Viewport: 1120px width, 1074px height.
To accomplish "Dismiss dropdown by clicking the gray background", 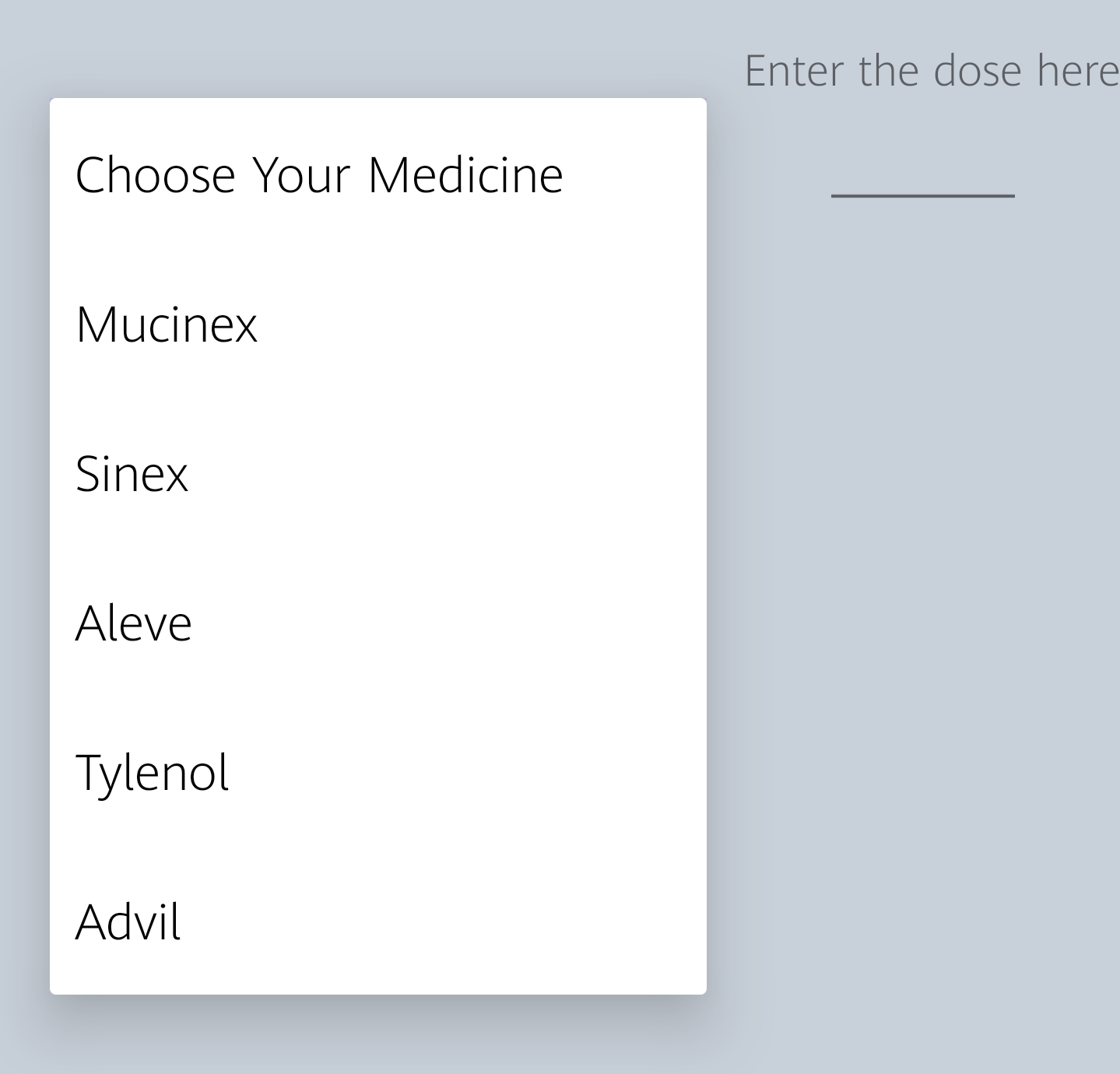I will pos(918,623).
